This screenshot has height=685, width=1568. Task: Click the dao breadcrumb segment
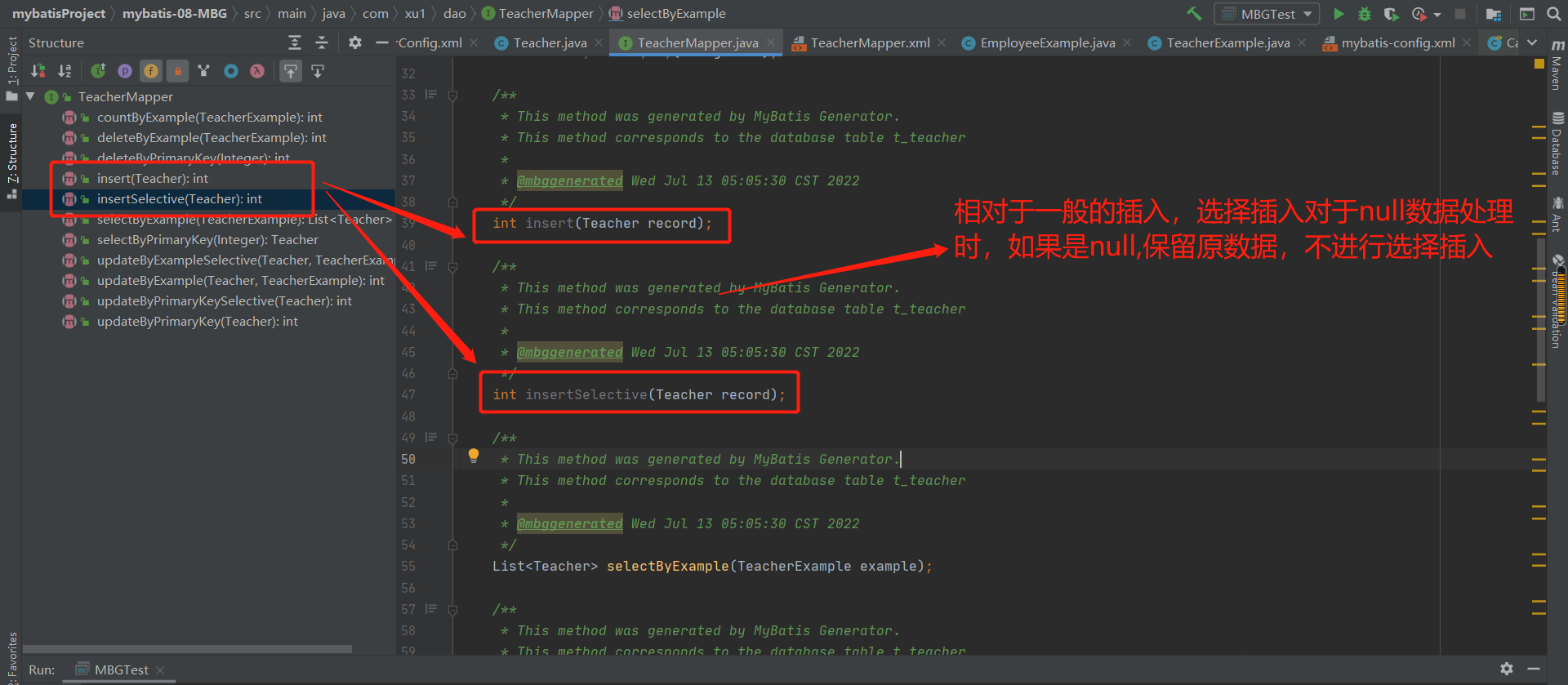click(x=455, y=14)
